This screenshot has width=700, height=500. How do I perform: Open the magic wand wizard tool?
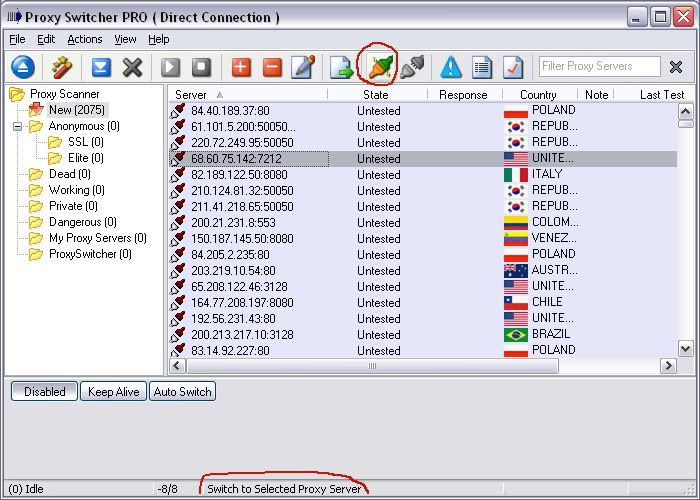click(62, 67)
